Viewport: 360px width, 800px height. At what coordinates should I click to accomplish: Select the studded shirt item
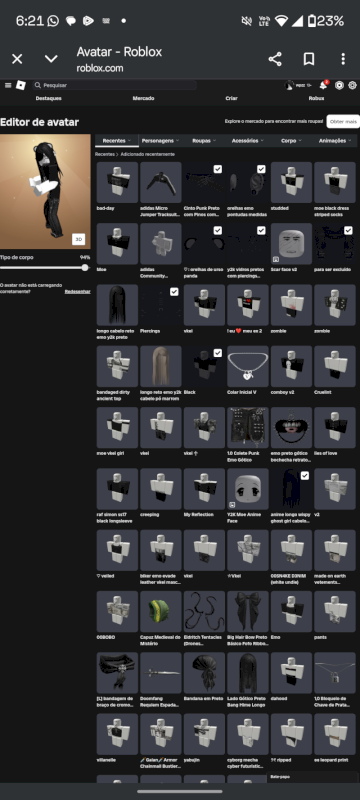291,183
